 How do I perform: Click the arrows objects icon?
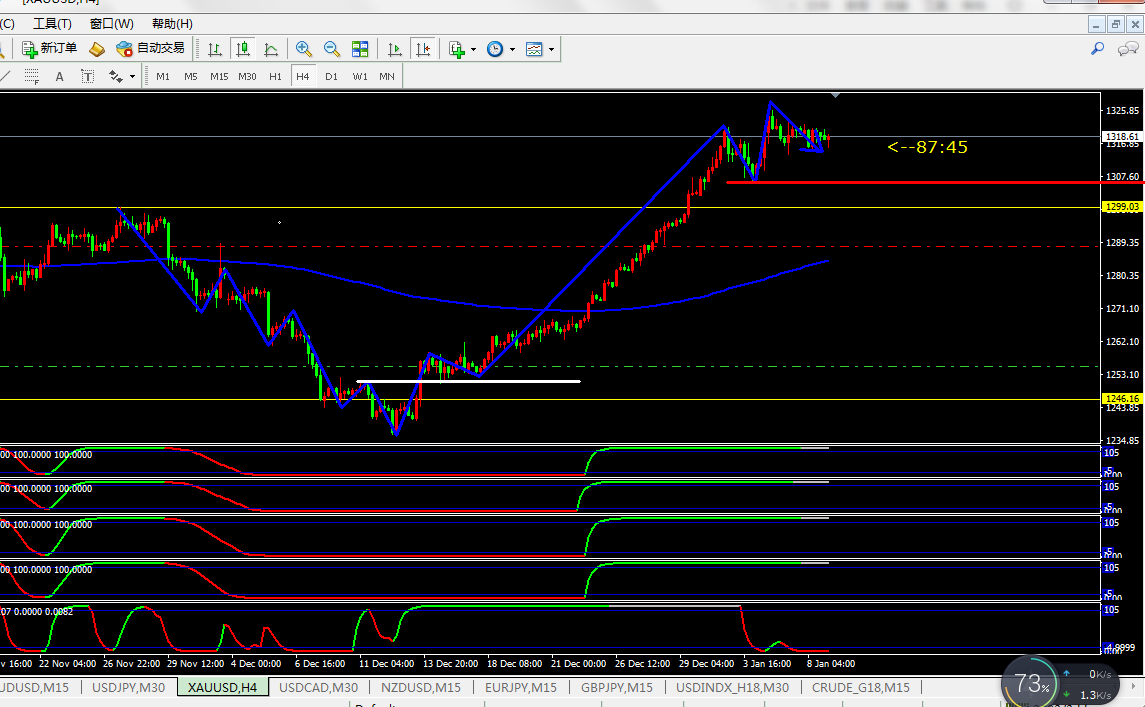click(x=115, y=76)
